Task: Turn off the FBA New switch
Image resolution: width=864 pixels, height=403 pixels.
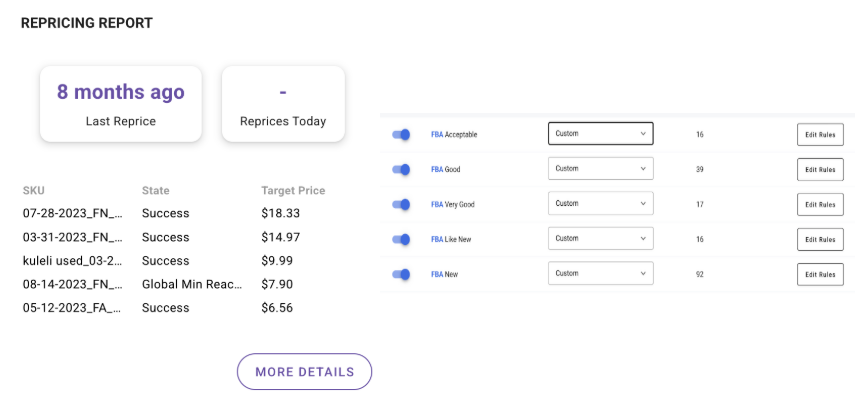Action: [x=401, y=274]
